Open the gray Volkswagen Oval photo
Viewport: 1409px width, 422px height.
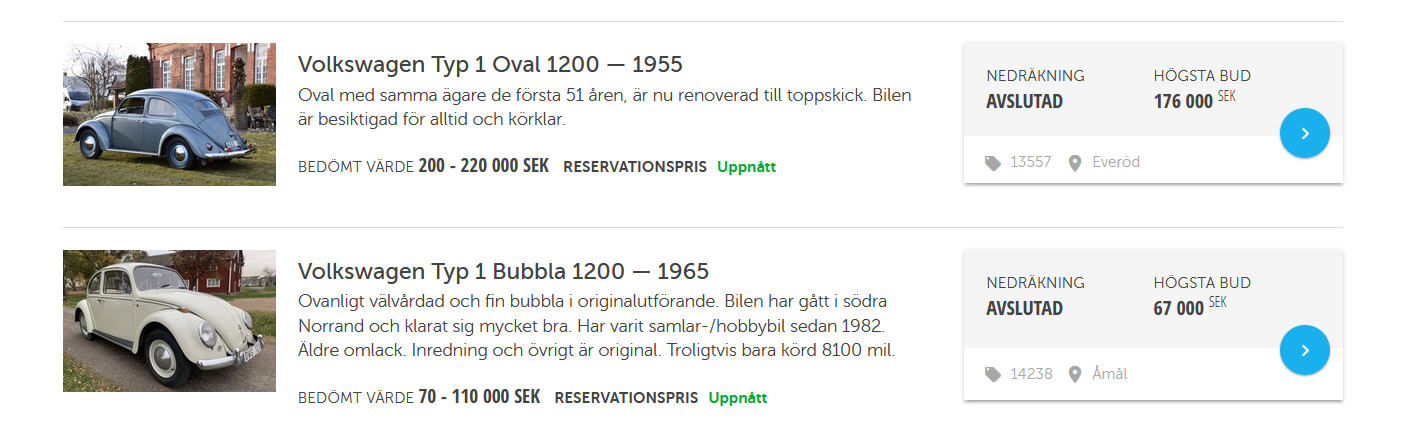[169, 114]
